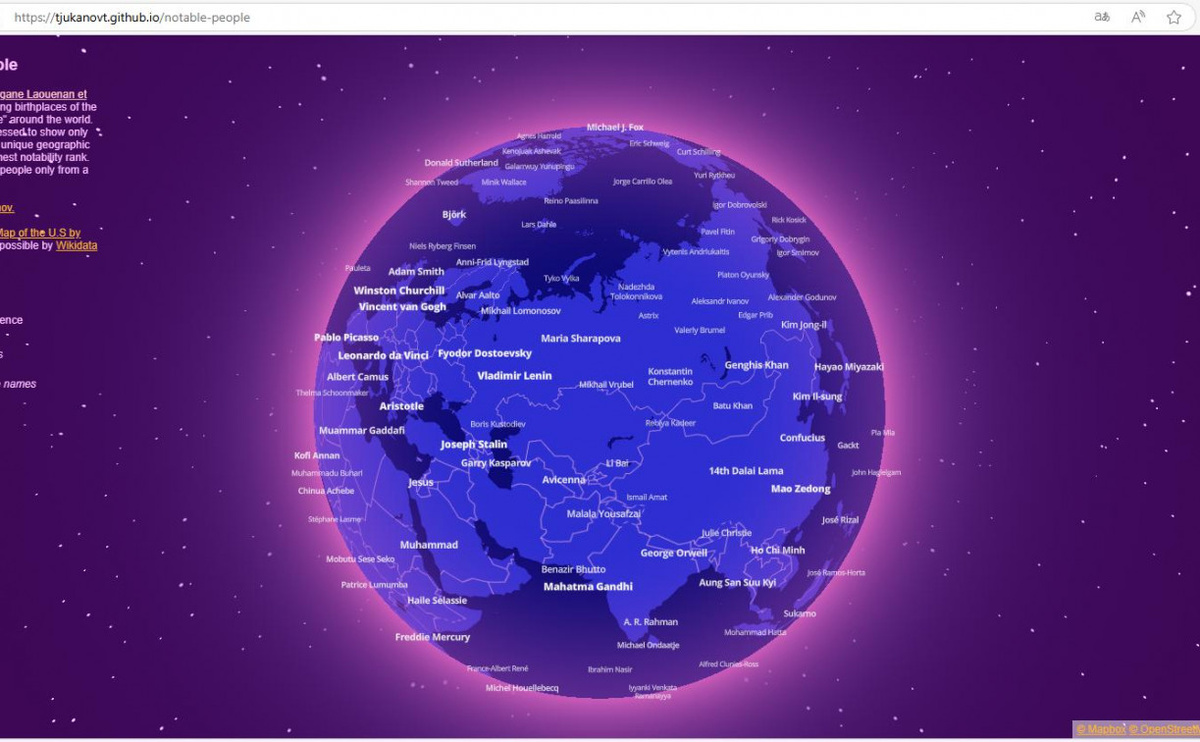The width and height of the screenshot is (1200, 742).
Task: Click the Vladimir Lenin label
Action: 514,376
